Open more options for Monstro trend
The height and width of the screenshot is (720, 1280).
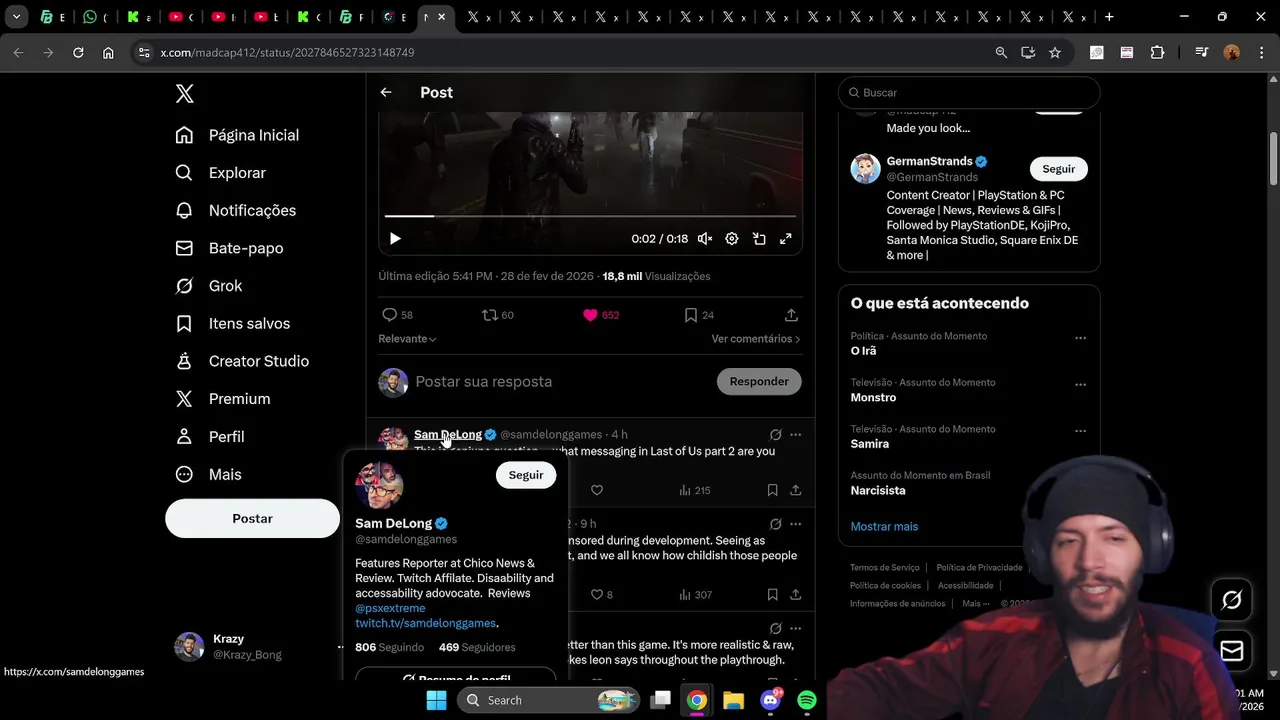click(x=1080, y=385)
